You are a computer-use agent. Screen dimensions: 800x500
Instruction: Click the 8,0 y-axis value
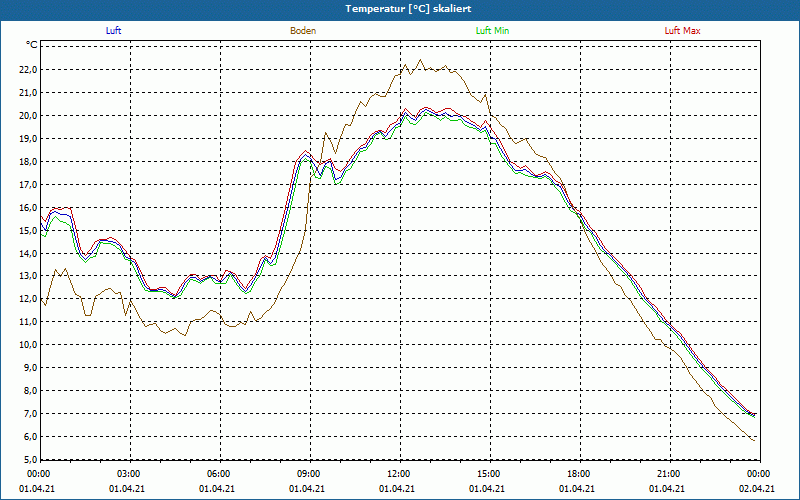pyautogui.click(x=30, y=390)
